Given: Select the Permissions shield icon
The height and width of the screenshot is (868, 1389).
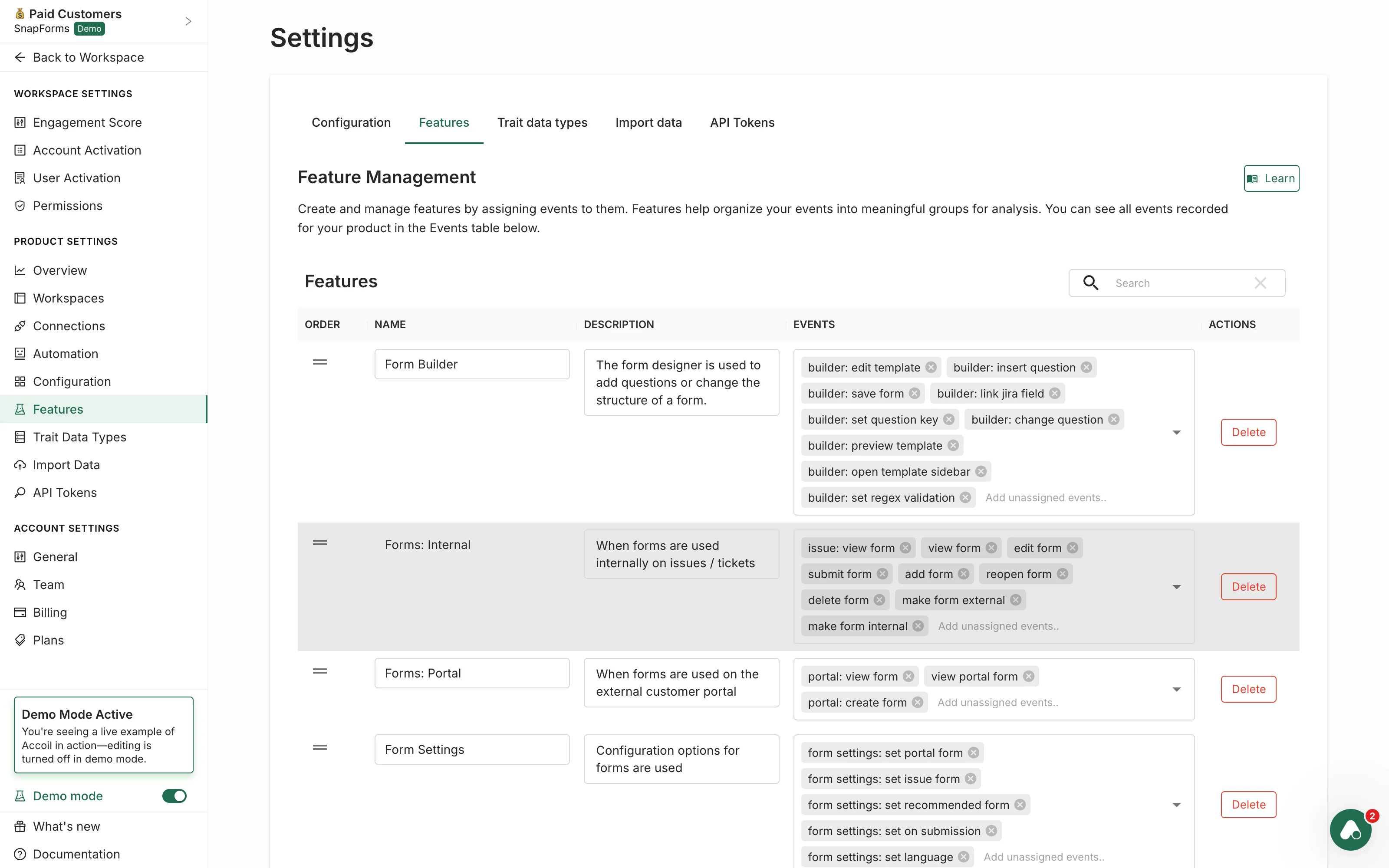Looking at the screenshot, I should 20,206.
